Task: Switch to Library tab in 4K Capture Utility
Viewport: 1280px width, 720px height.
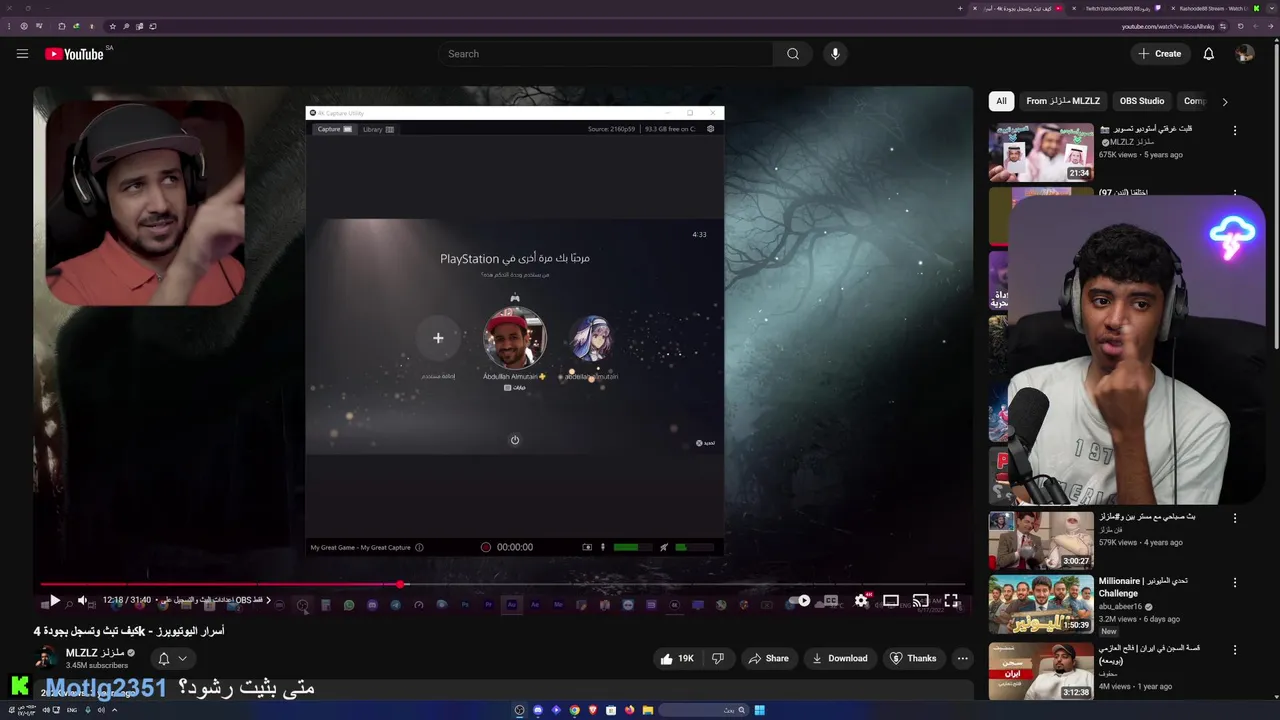Action: coord(377,129)
